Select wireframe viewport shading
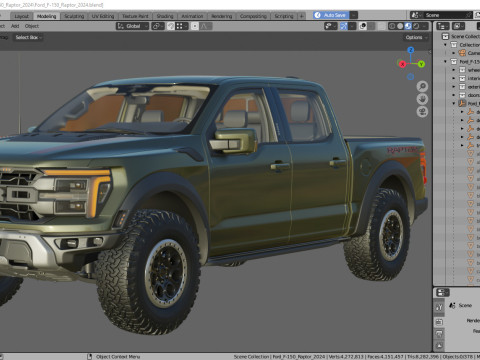480x360 pixels. [392, 26]
